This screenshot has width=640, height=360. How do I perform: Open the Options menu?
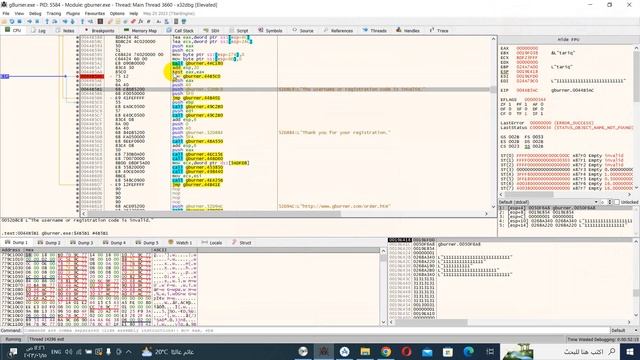point(117,13)
